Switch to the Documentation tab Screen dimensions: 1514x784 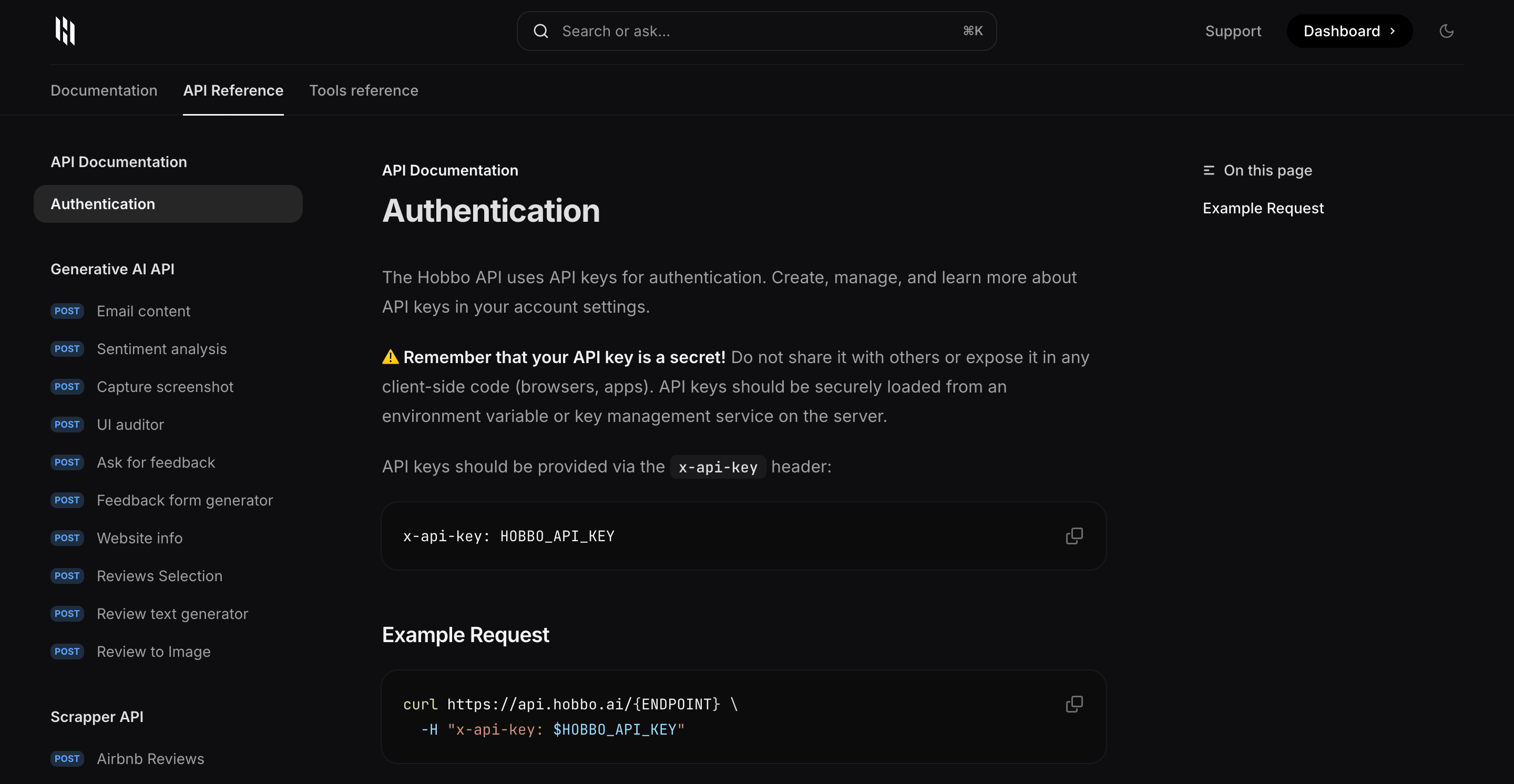104,90
